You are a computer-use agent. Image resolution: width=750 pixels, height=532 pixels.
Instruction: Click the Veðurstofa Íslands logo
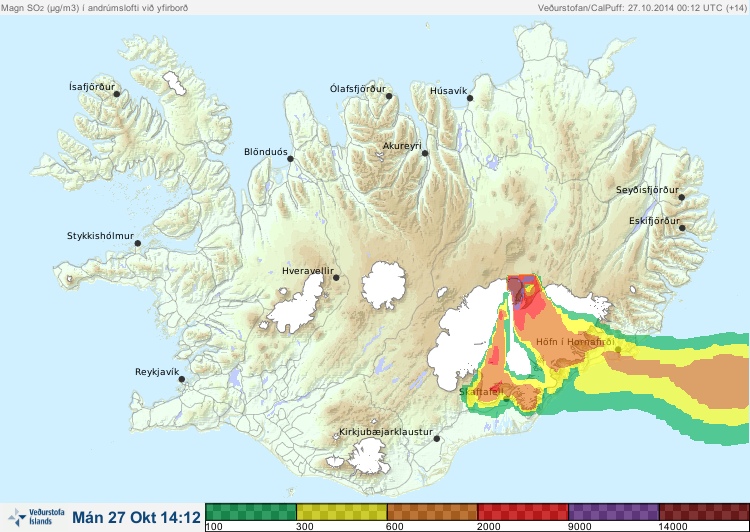(x=37, y=517)
